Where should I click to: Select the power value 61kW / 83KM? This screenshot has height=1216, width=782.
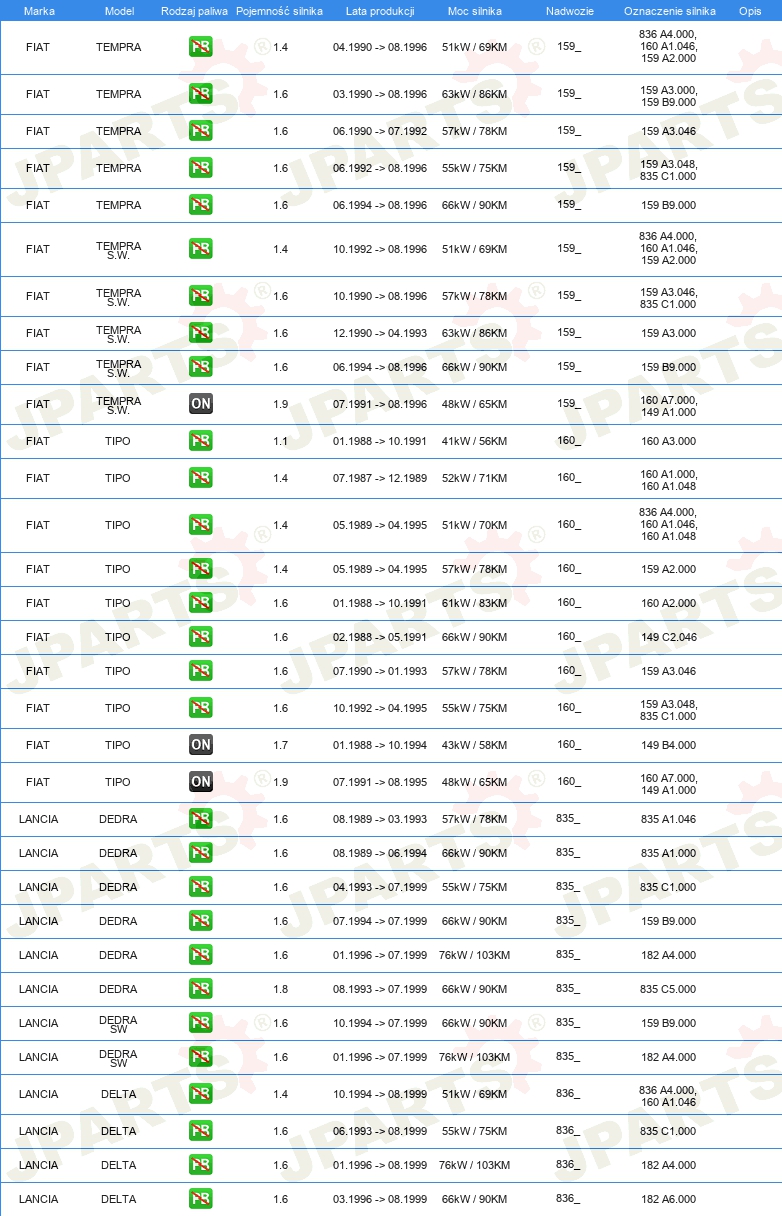(474, 603)
